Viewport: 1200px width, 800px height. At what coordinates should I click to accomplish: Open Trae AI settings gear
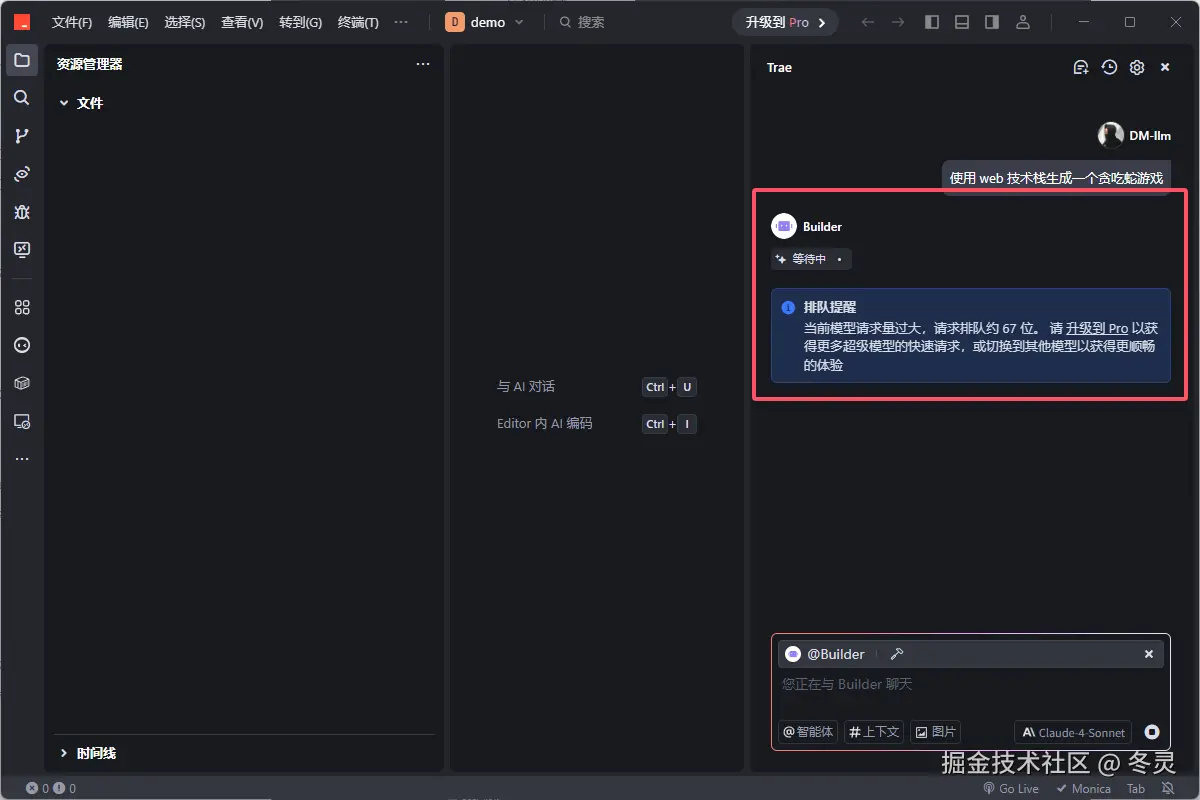(x=1136, y=67)
